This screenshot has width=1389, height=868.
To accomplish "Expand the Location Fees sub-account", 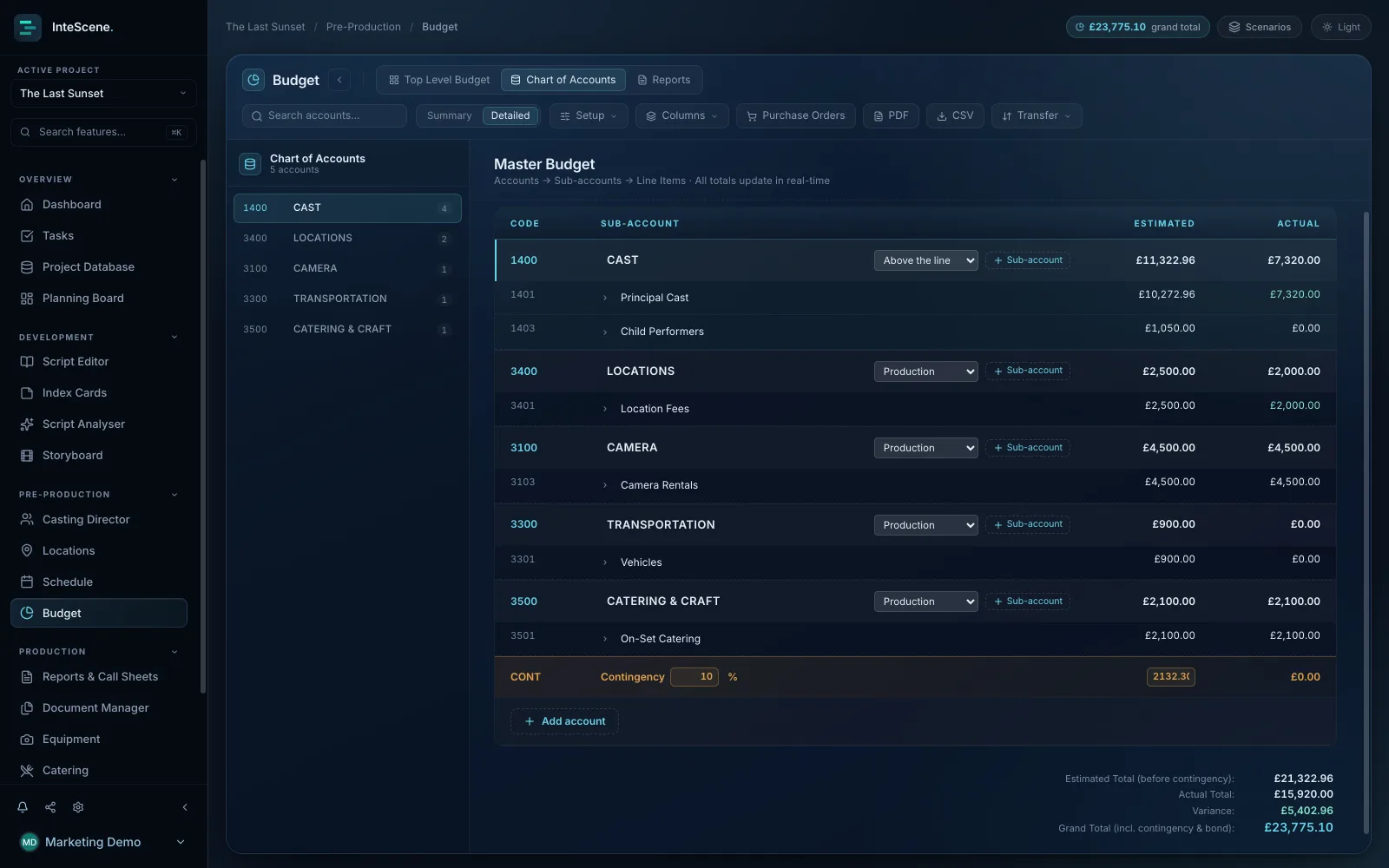I will click(605, 409).
